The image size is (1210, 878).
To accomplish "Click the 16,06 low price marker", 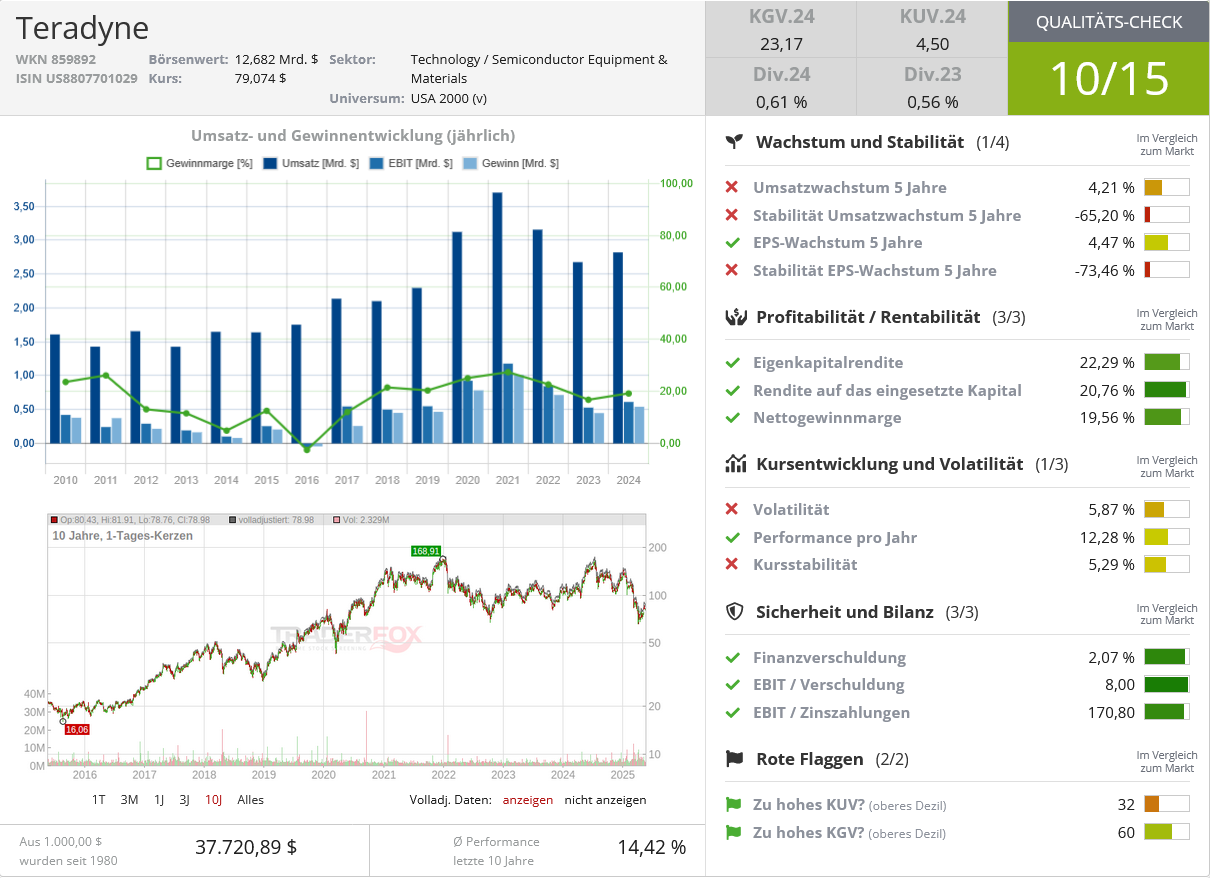I will [77, 730].
